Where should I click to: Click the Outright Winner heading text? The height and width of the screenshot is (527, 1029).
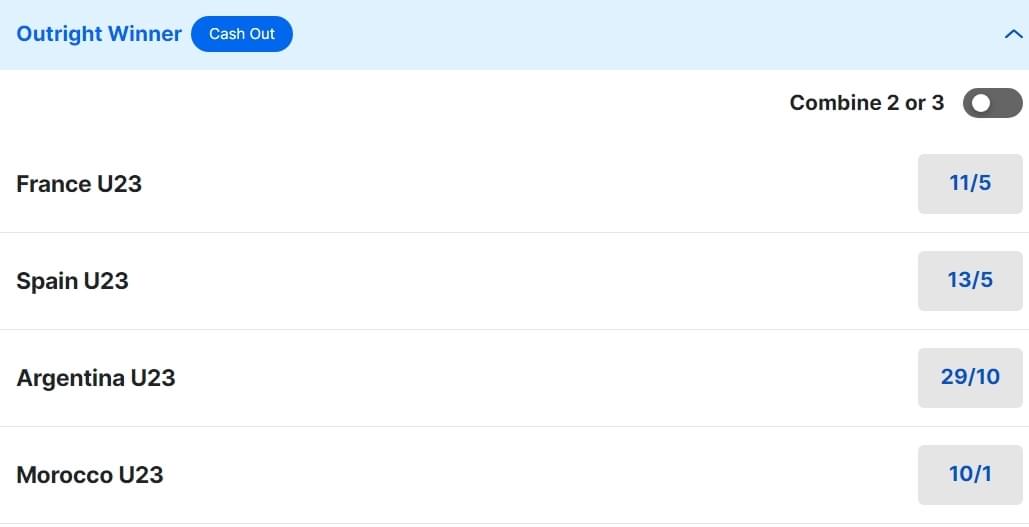(99, 34)
